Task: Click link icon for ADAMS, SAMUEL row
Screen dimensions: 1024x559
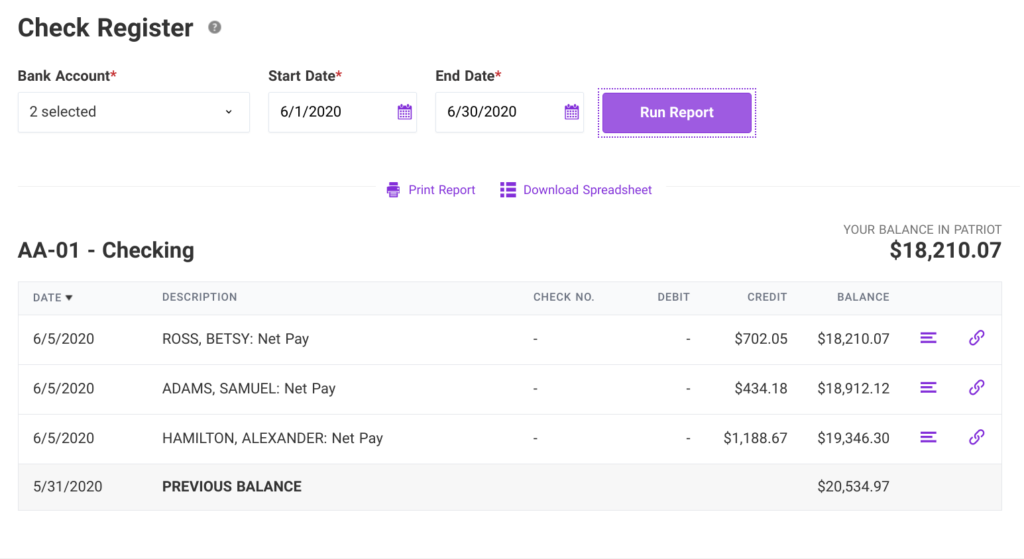Action: 976,388
